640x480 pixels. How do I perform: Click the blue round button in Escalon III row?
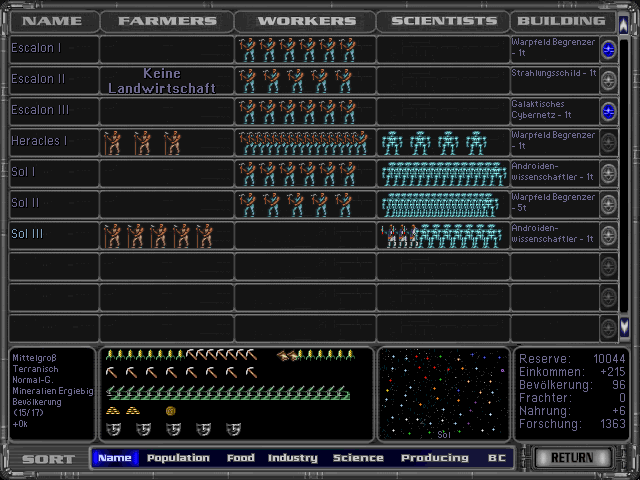(x=608, y=111)
